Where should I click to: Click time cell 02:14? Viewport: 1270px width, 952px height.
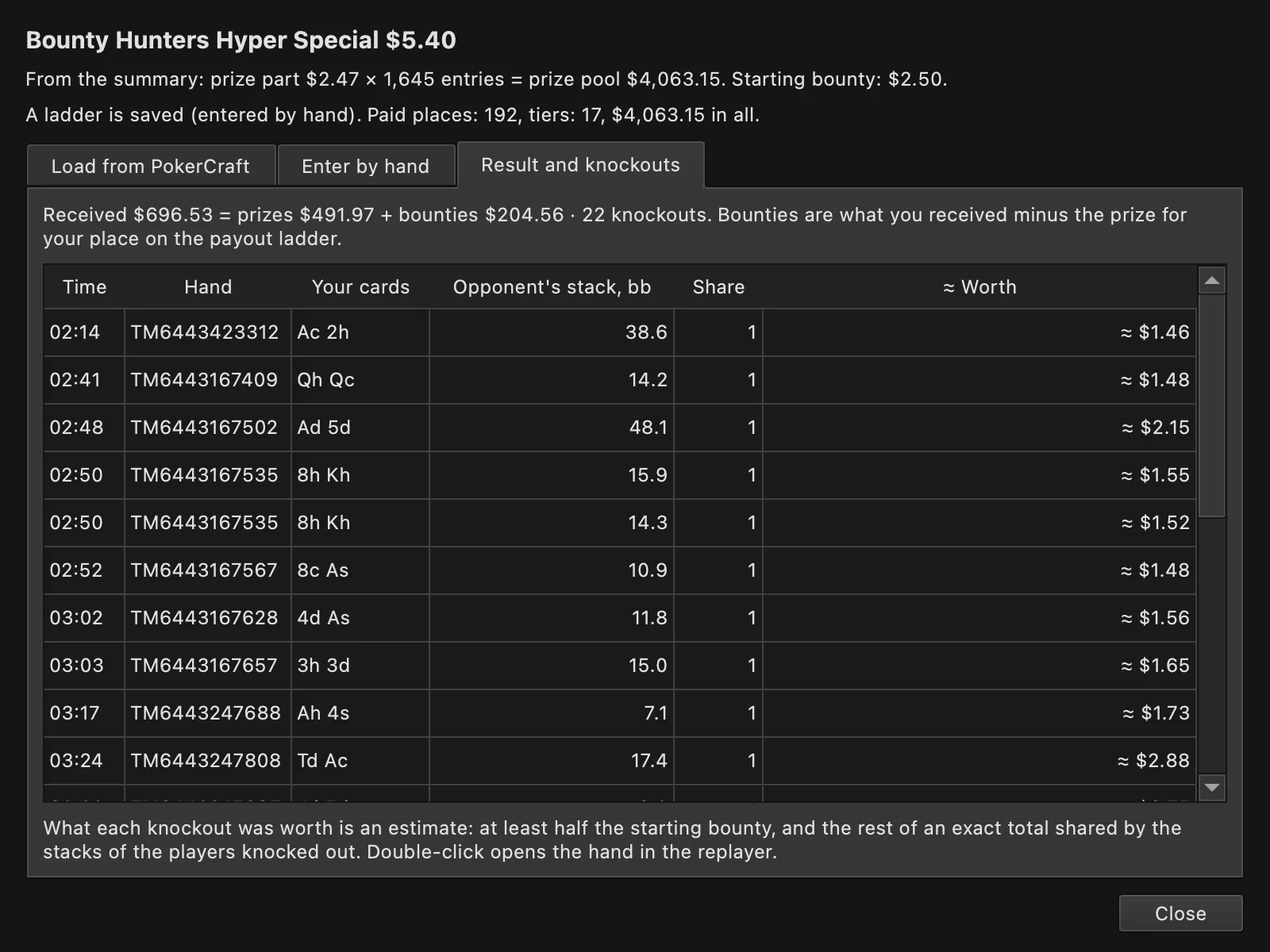(x=84, y=332)
